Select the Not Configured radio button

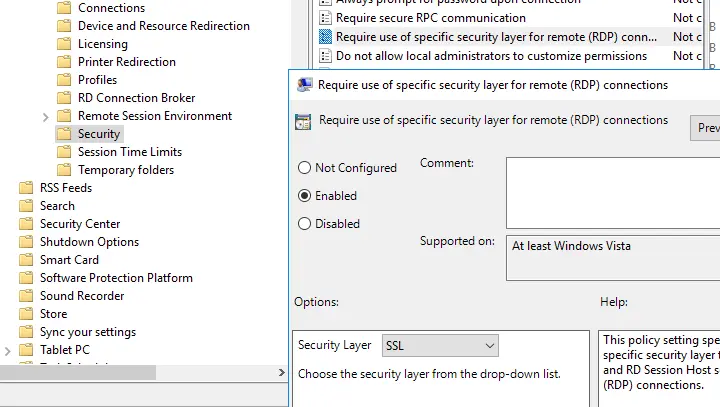(304, 168)
